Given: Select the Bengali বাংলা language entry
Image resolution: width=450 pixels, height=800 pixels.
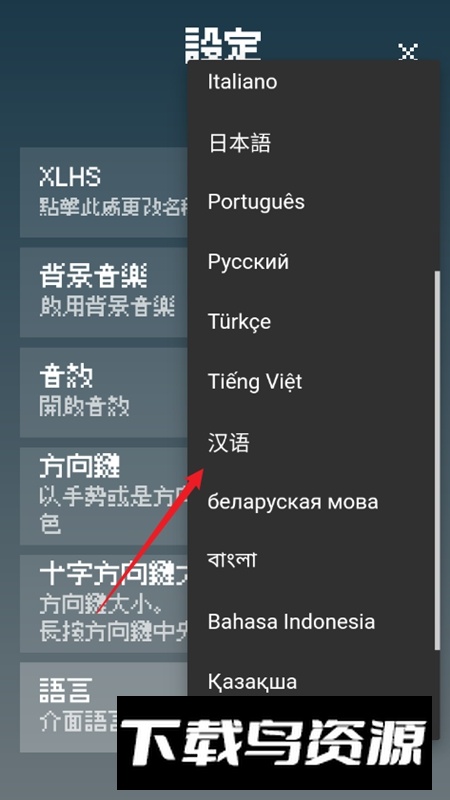Looking at the screenshot, I should click(x=313, y=562).
